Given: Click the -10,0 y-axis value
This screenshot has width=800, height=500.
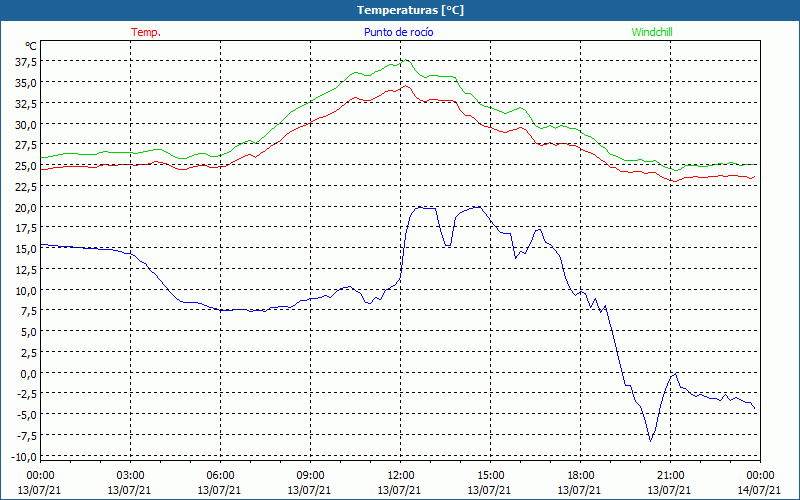Looking at the screenshot, I should (x=24, y=456).
